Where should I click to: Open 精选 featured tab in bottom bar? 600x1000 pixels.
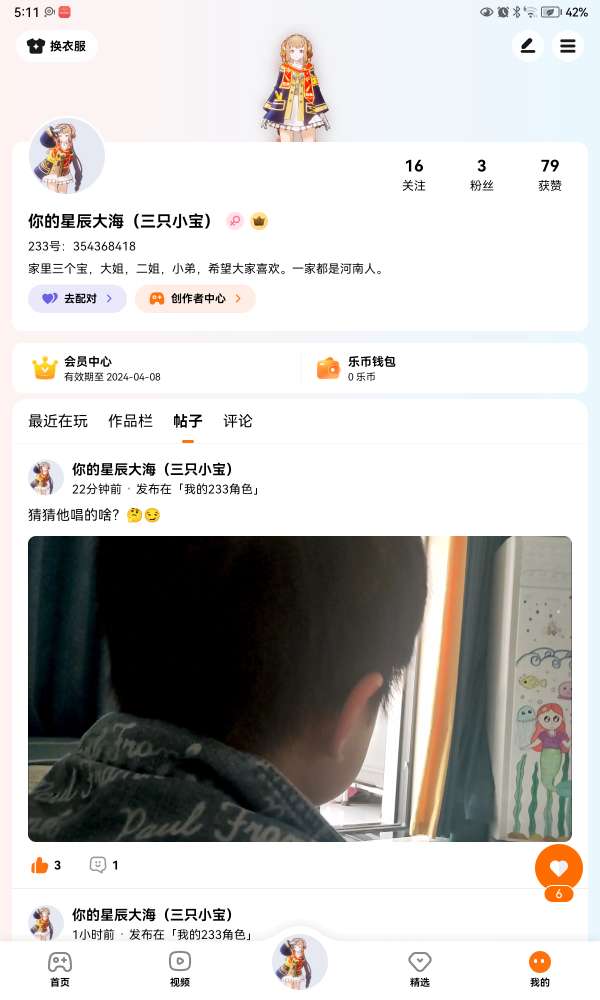point(420,970)
